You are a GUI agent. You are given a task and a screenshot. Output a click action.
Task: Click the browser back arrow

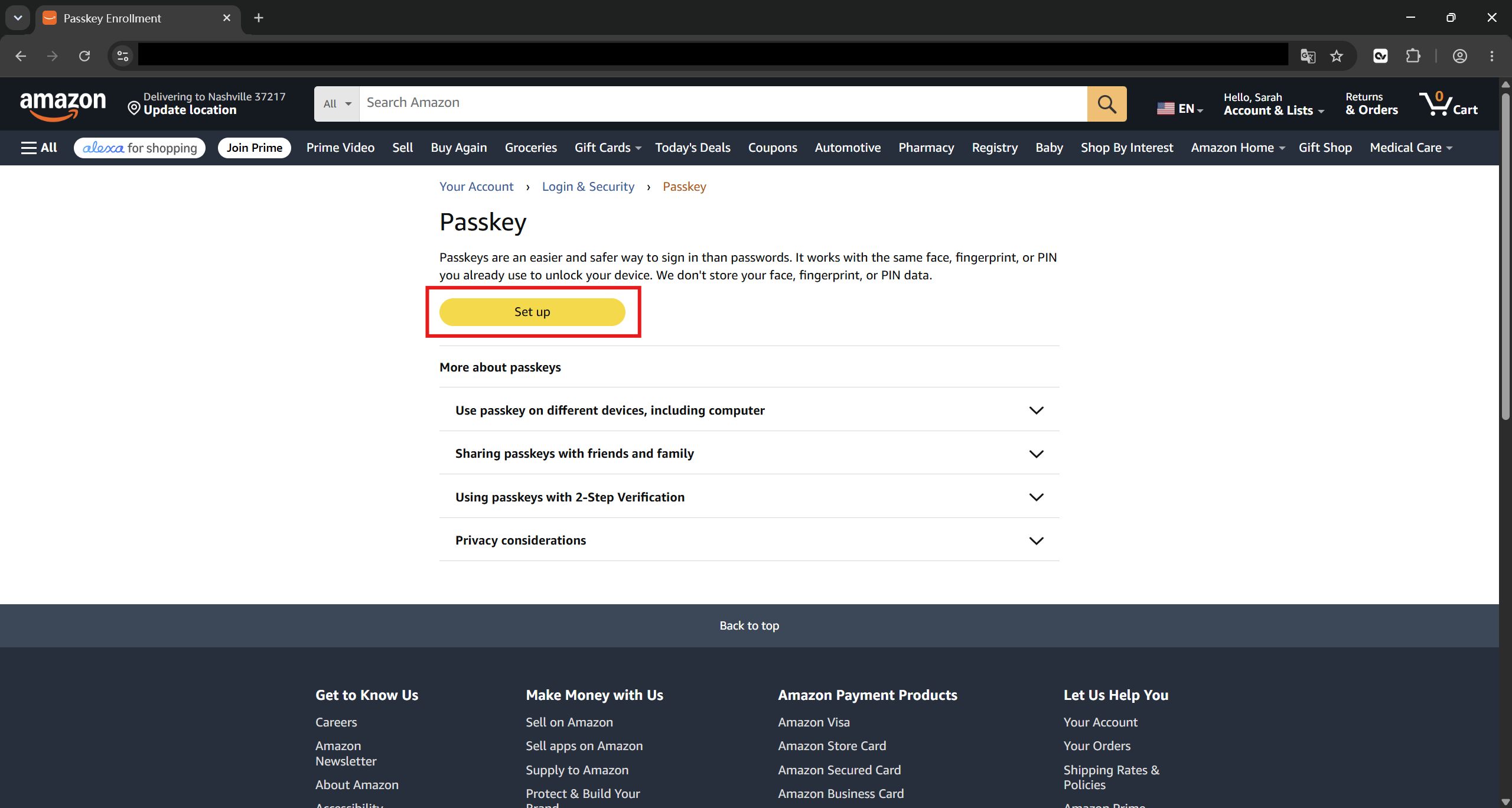coord(21,56)
